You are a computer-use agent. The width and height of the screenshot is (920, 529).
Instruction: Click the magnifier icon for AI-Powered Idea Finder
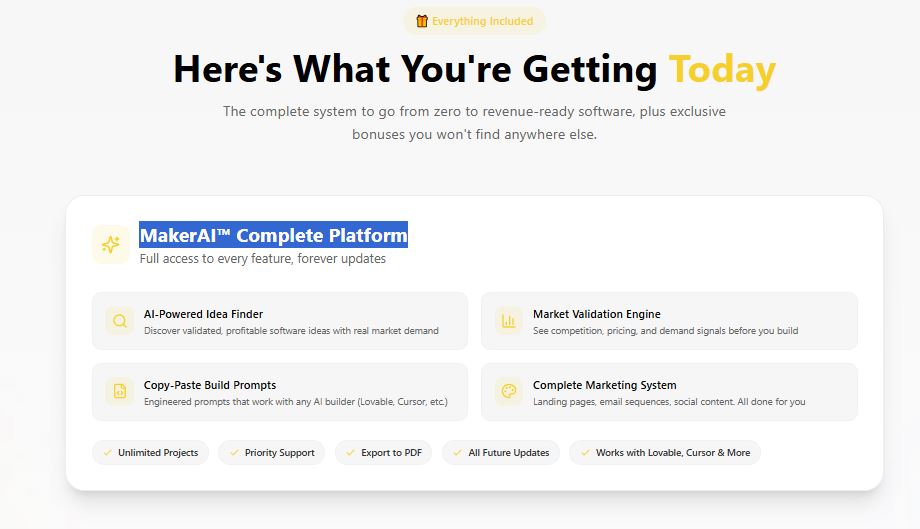point(119,321)
